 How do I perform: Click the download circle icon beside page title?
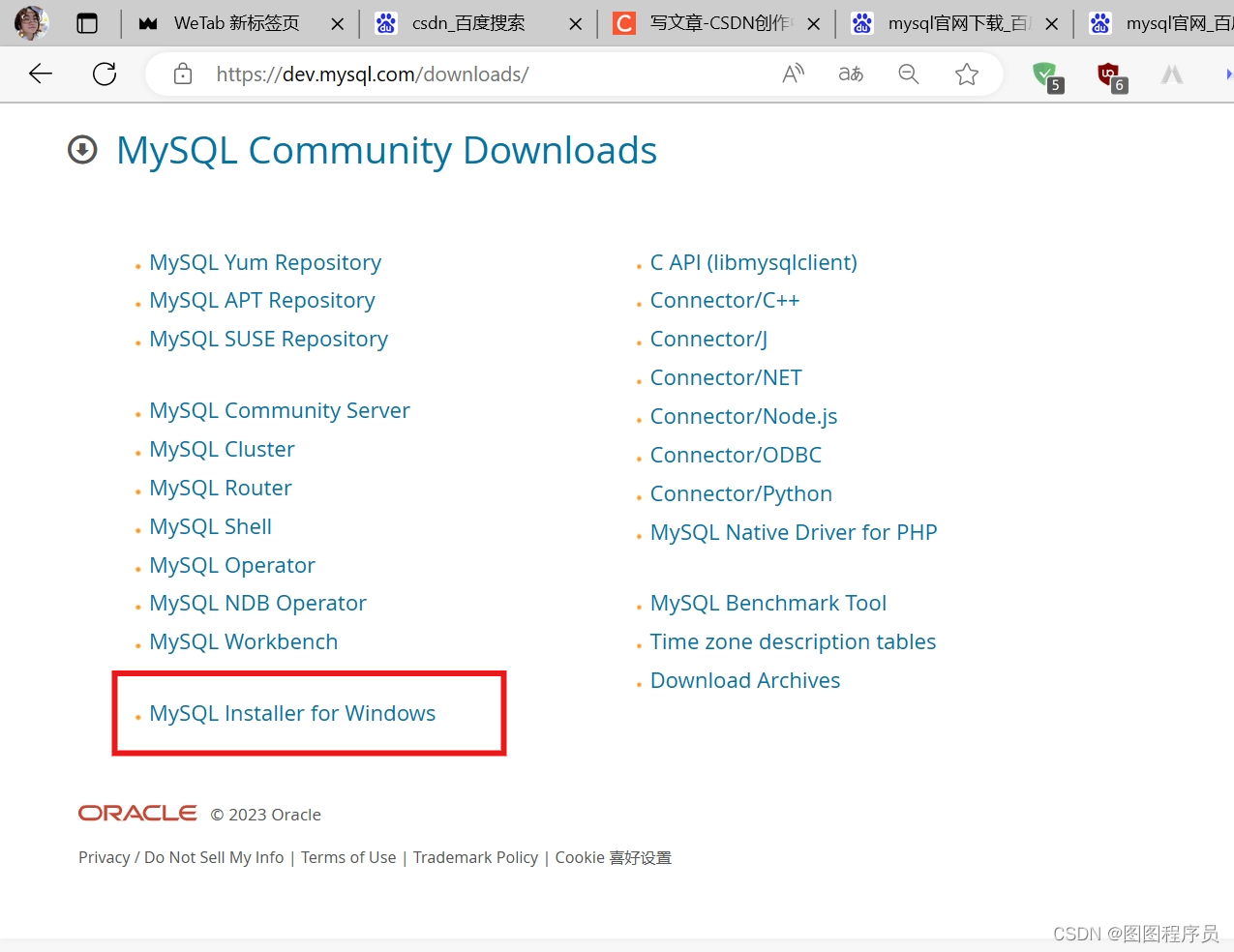[82, 150]
